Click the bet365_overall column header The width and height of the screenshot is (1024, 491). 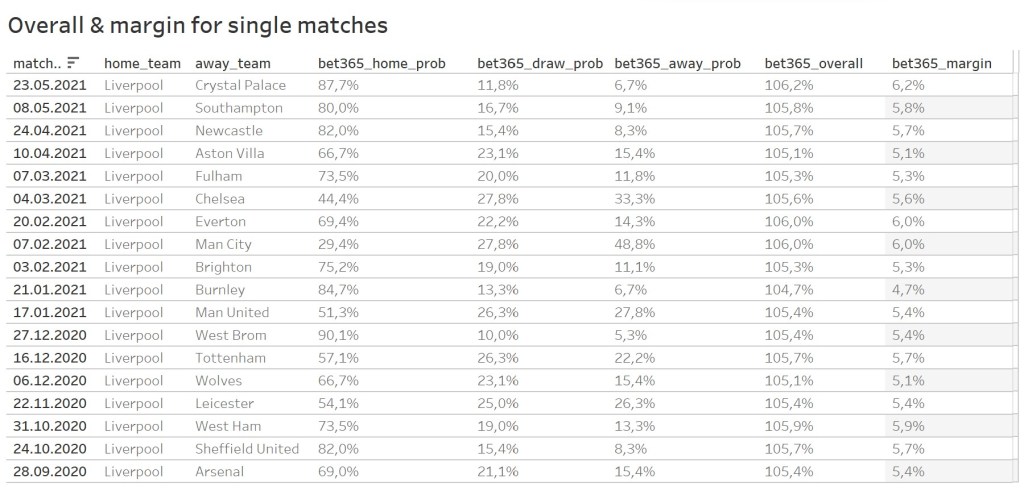[813, 63]
